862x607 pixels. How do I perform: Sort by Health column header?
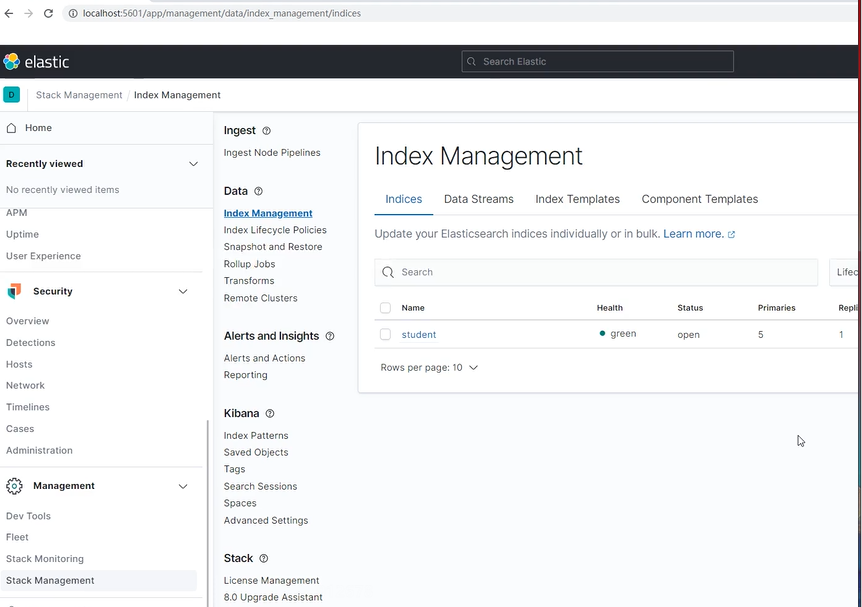click(x=610, y=308)
